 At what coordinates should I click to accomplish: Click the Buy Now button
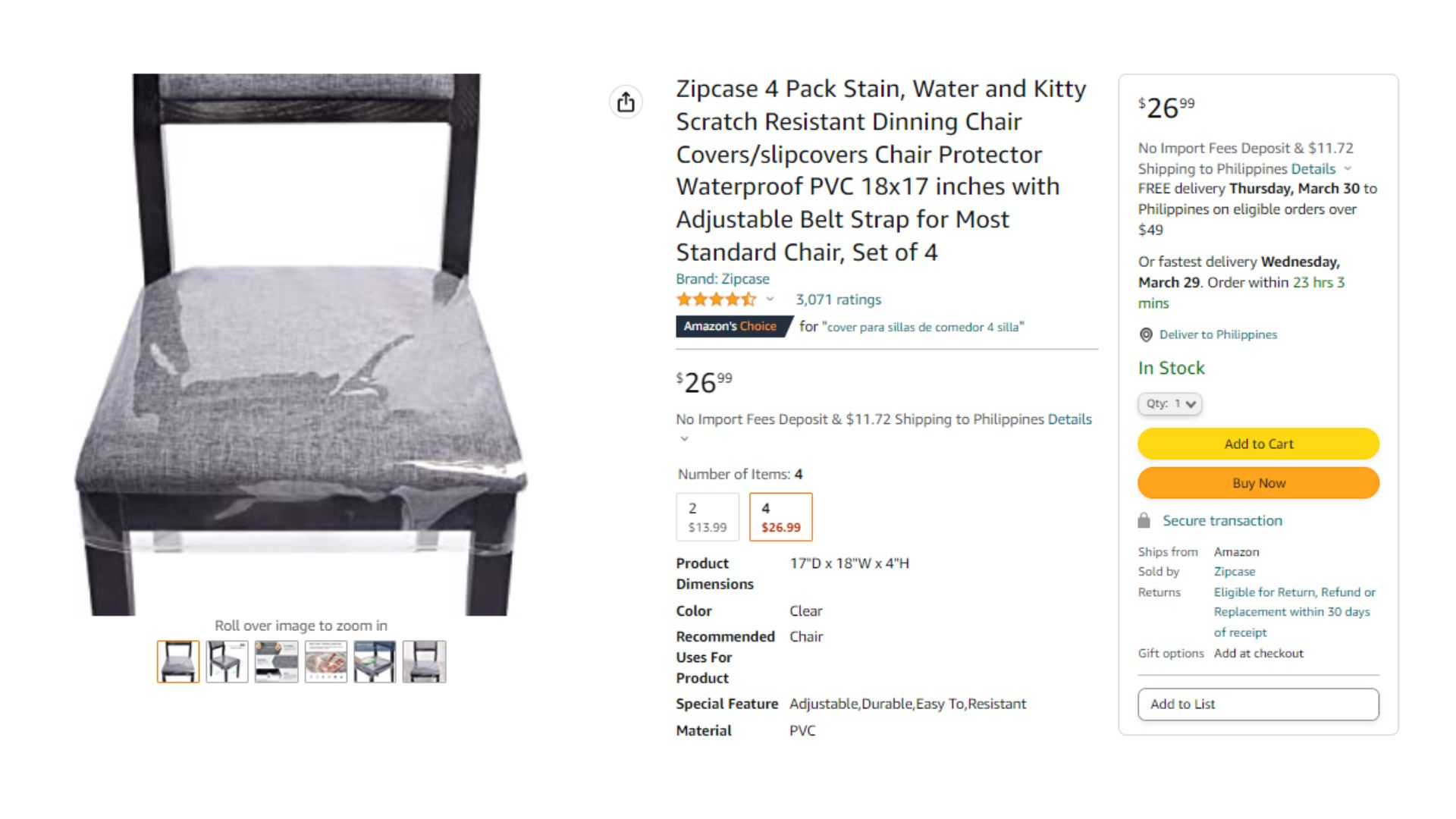pos(1258,483)
